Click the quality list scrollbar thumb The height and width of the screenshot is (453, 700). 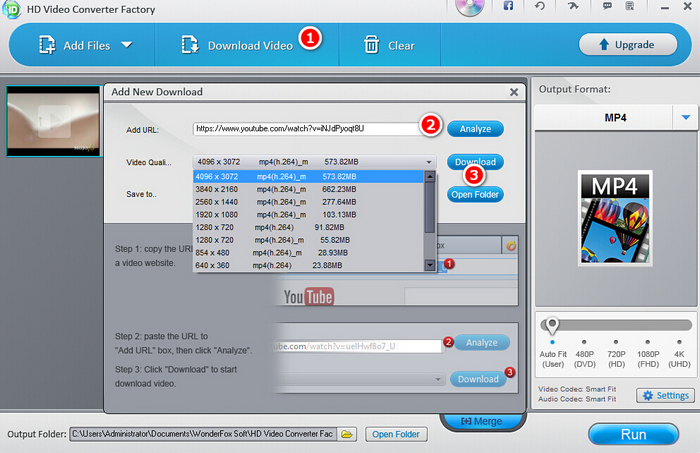429,208
